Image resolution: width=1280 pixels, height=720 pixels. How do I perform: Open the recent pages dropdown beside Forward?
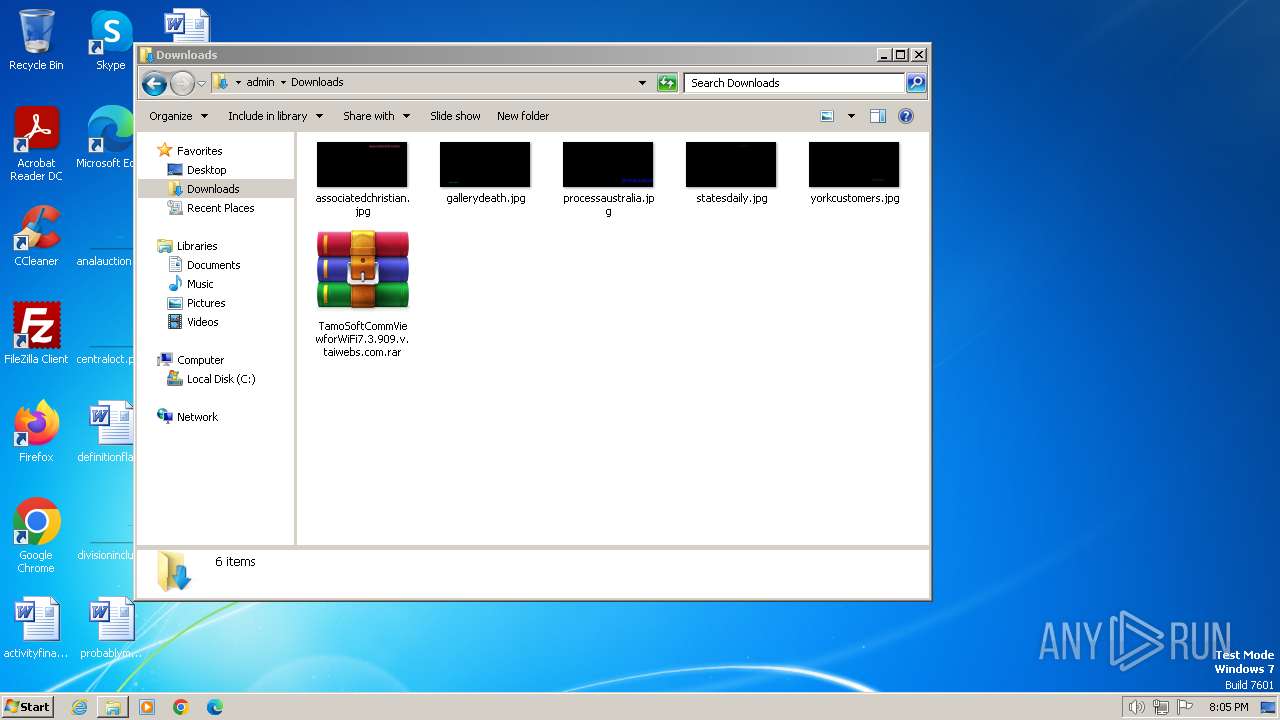201,83
